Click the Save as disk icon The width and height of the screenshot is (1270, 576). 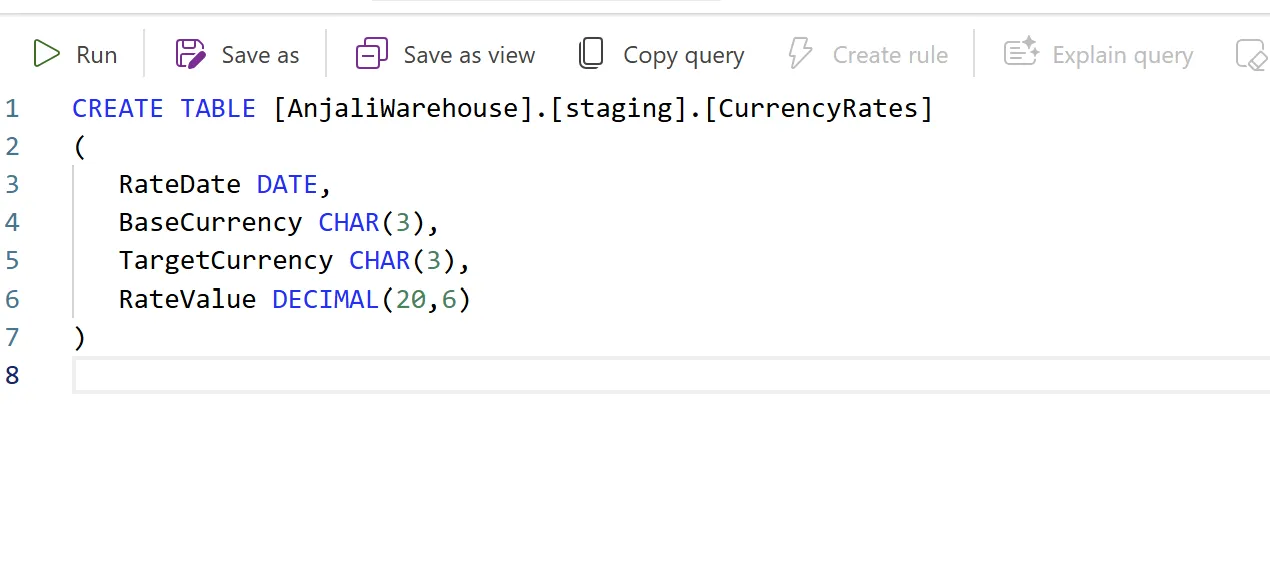click(190, 54)
